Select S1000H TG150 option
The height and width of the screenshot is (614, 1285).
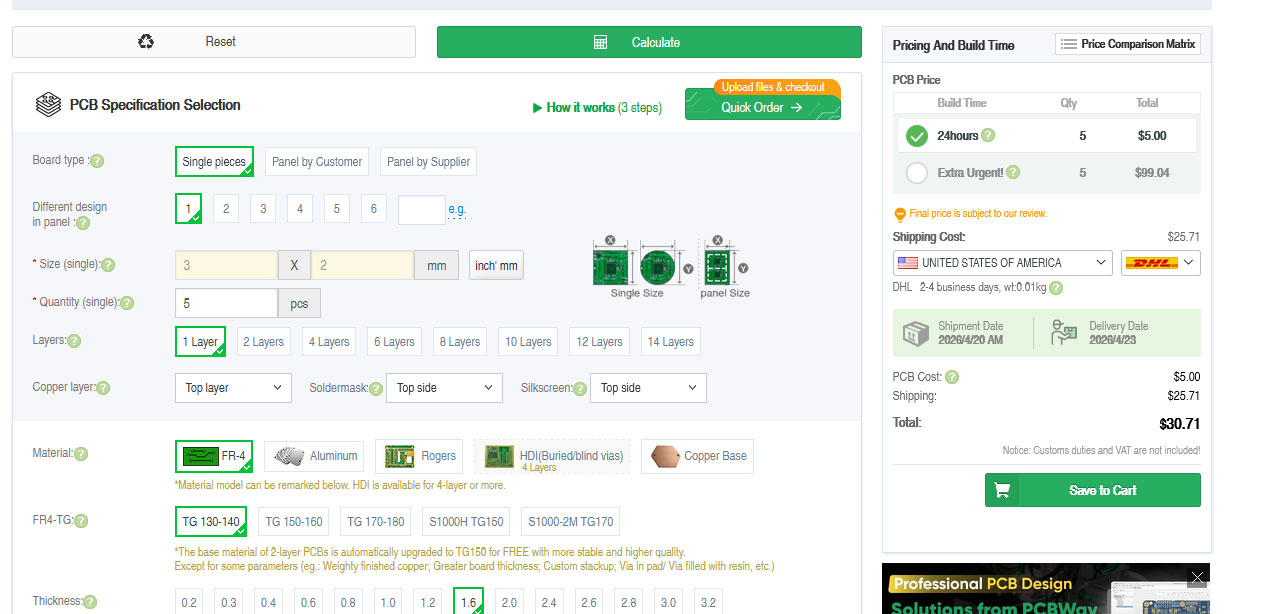pyautogui.click(x=467, y=522)
